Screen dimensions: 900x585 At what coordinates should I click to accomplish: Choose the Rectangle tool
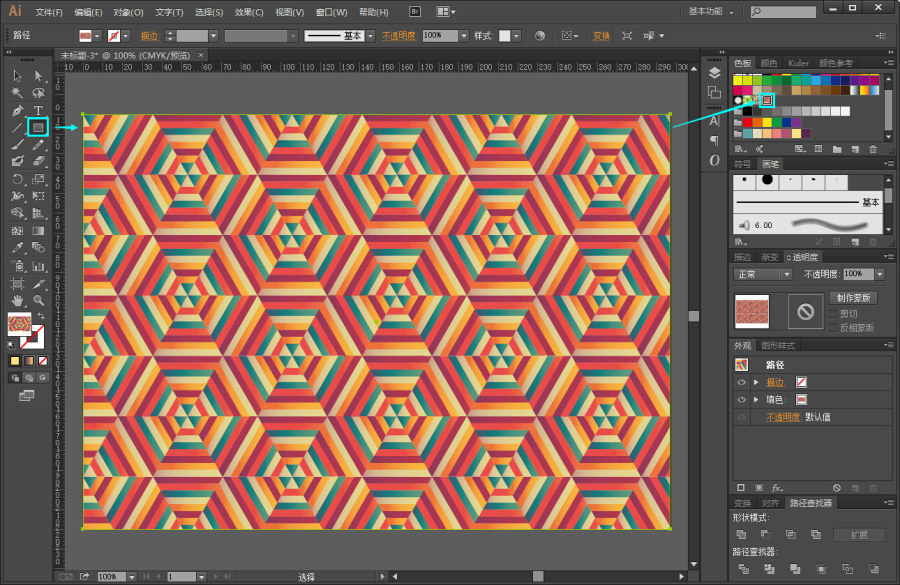pos(38,127)
